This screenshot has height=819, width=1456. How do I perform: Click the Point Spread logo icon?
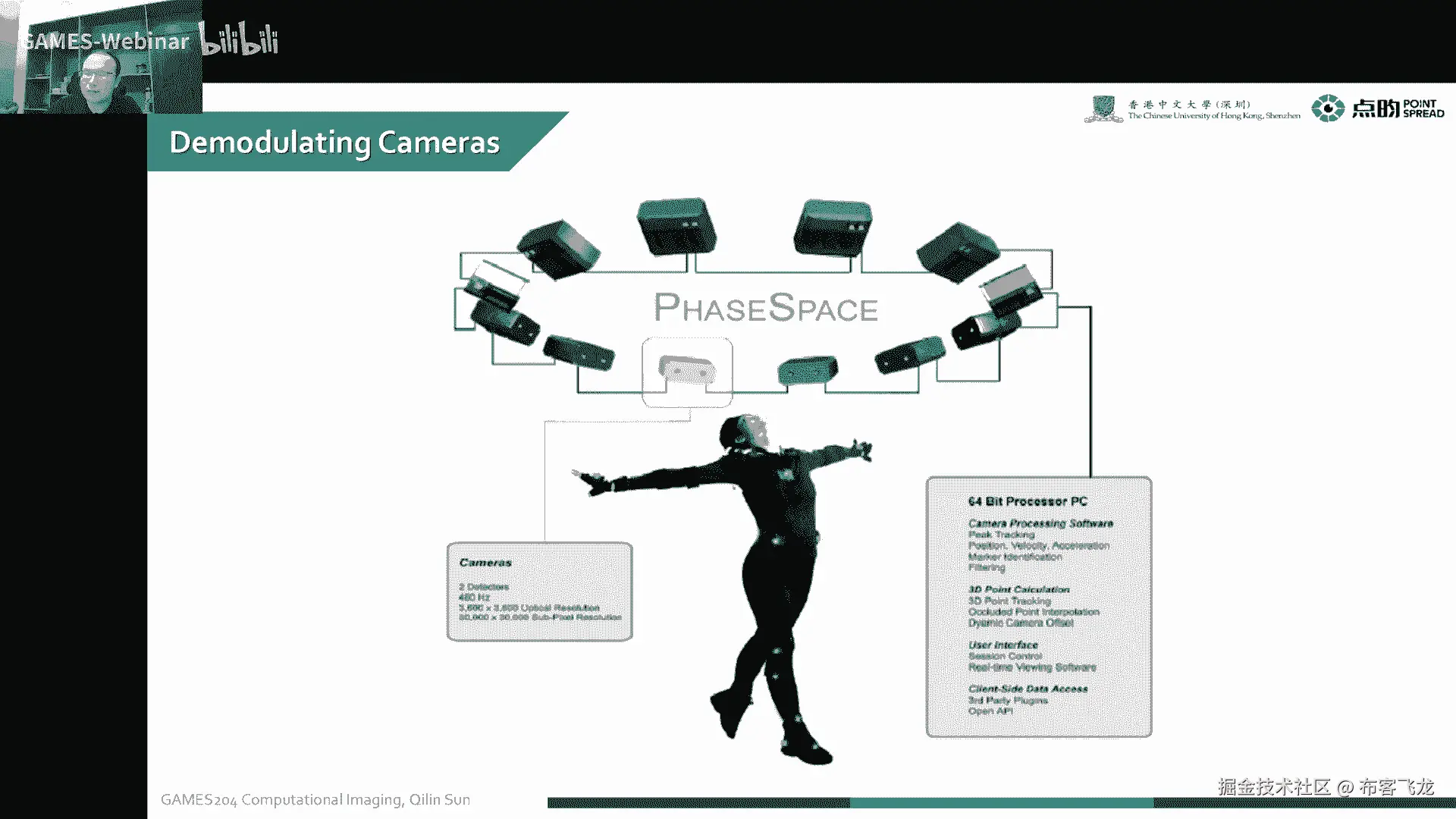(1327, 108)
